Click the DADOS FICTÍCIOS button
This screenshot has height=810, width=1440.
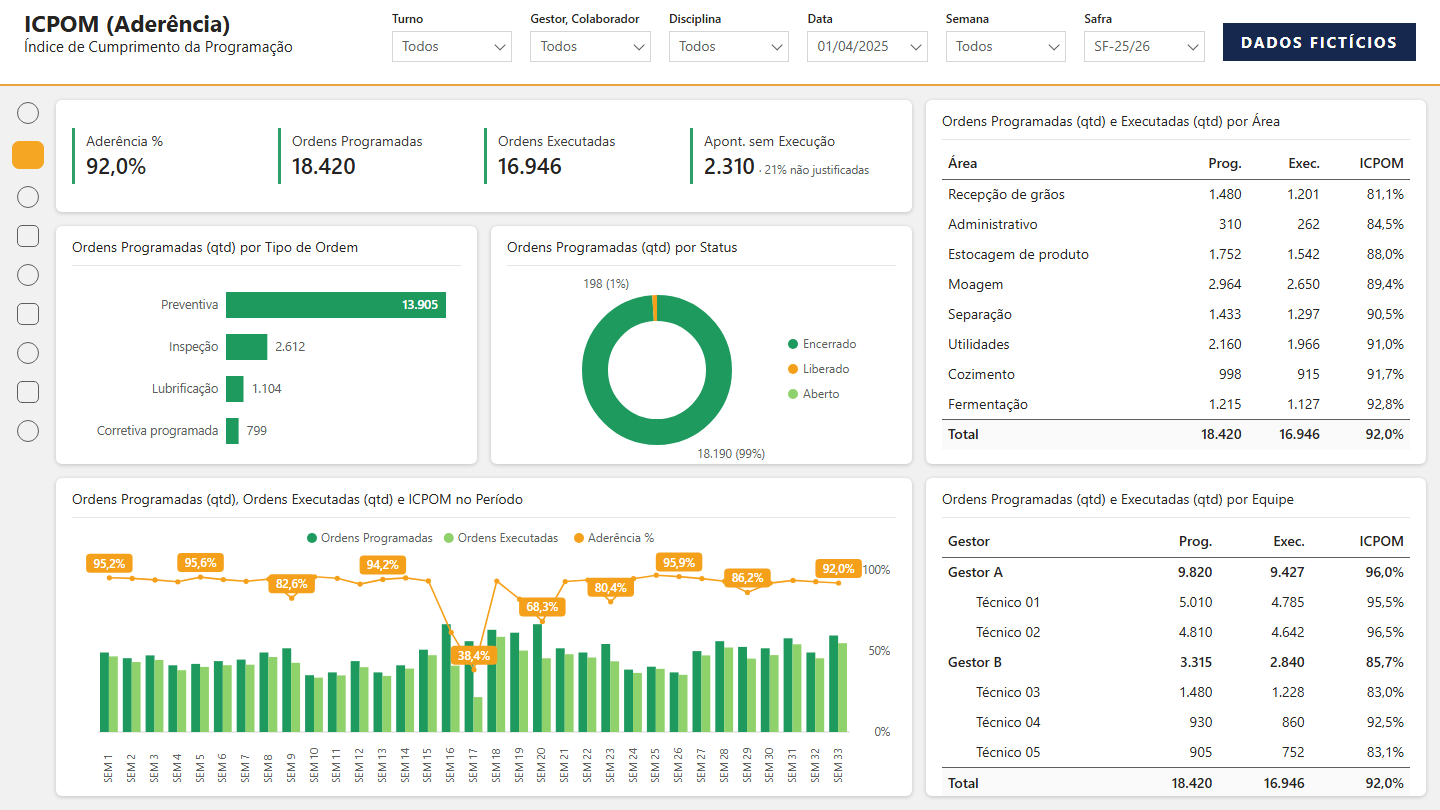[1319, 42]
